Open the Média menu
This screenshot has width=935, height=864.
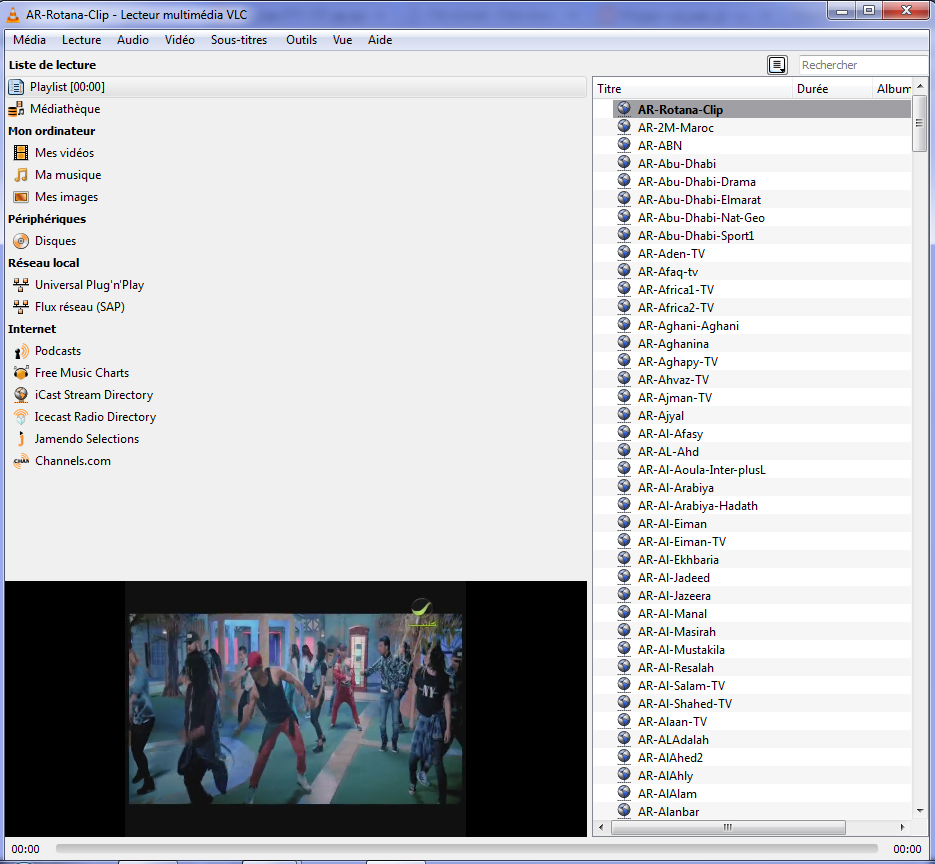pos(29,40)
